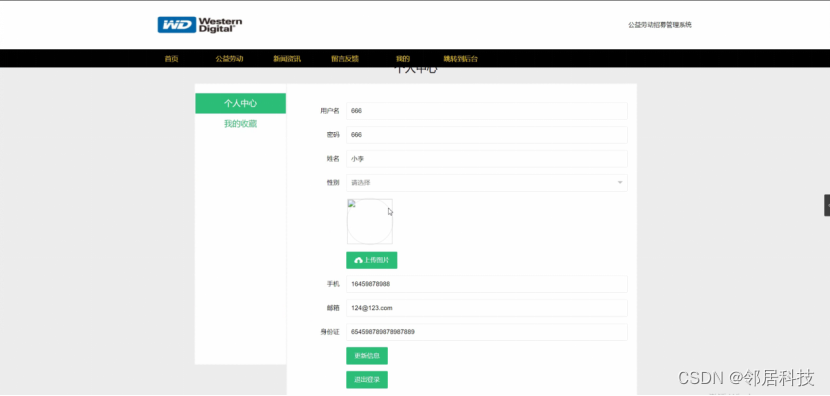Open the 性别 dropdown arrow
The height and width of the screenshot is (396, 830).
(620, 183)
